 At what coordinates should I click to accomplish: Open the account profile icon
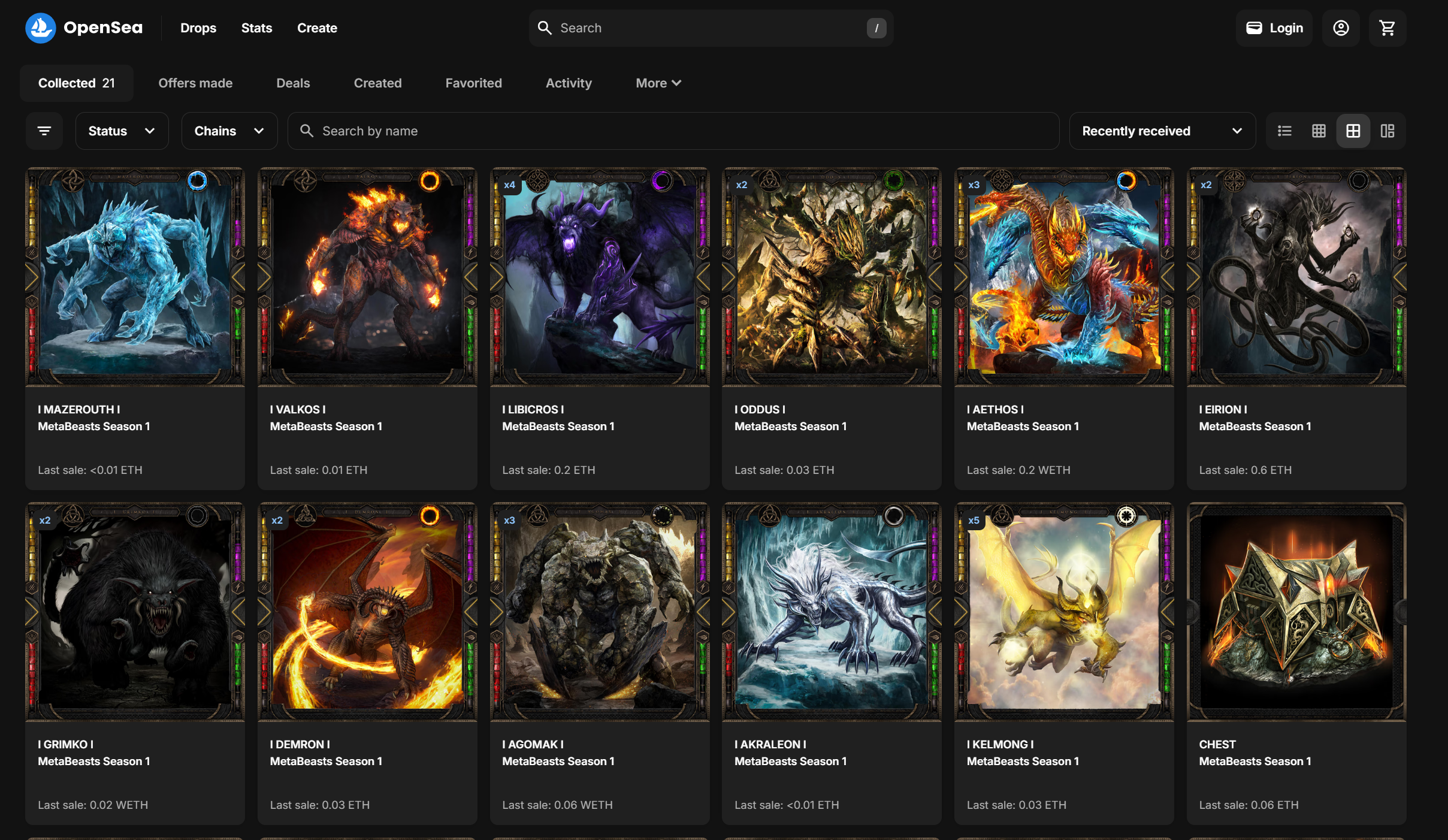point(1341,28)
